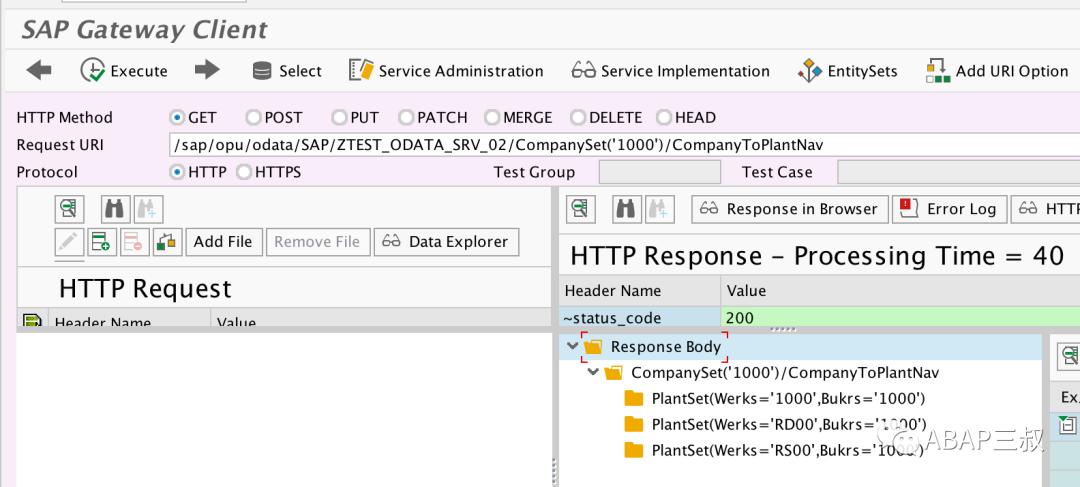Select the POST HTTP method
The image size is (1080, 487).
(253, 118)
